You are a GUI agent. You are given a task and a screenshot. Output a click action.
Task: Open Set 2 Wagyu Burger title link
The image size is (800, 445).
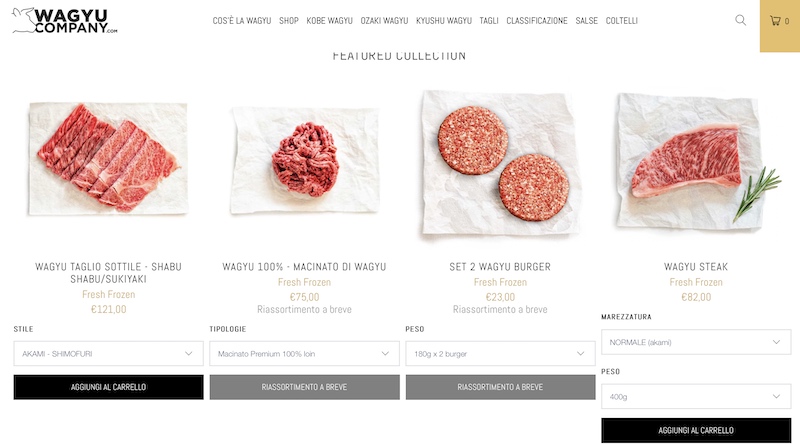click(500, 267)
